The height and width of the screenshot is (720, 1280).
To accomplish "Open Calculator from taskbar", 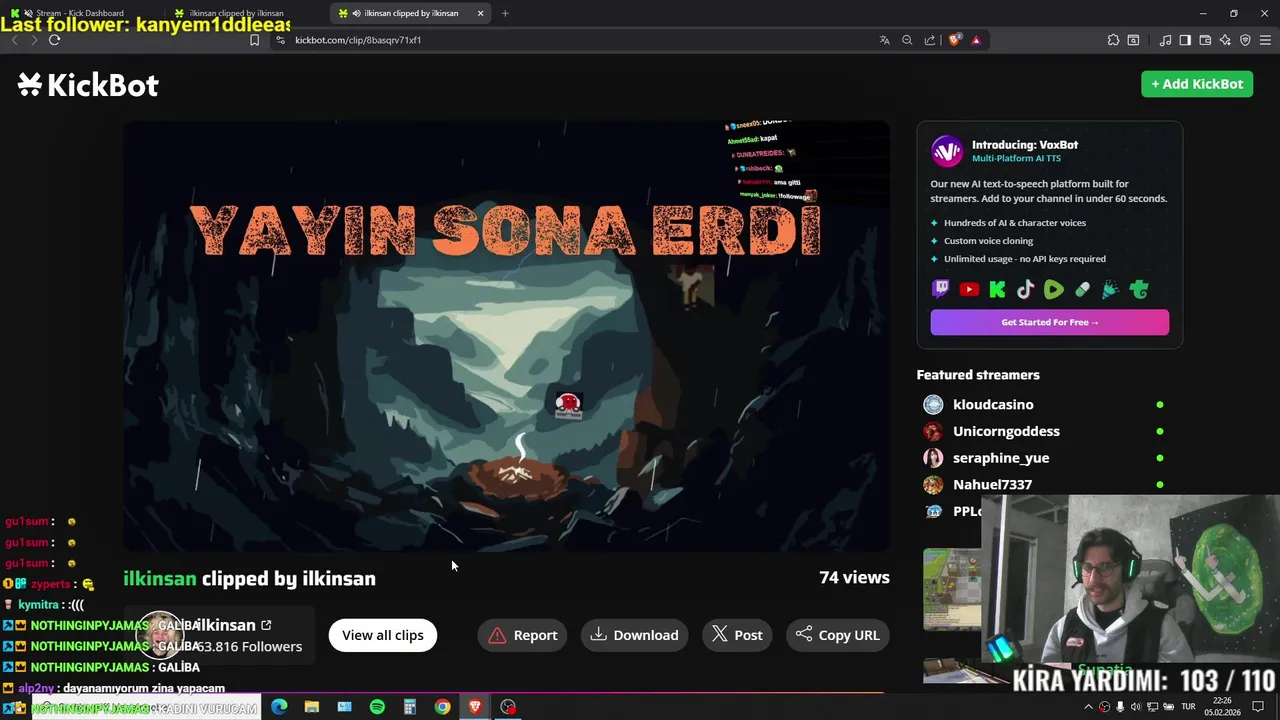I will pos(409,707).
